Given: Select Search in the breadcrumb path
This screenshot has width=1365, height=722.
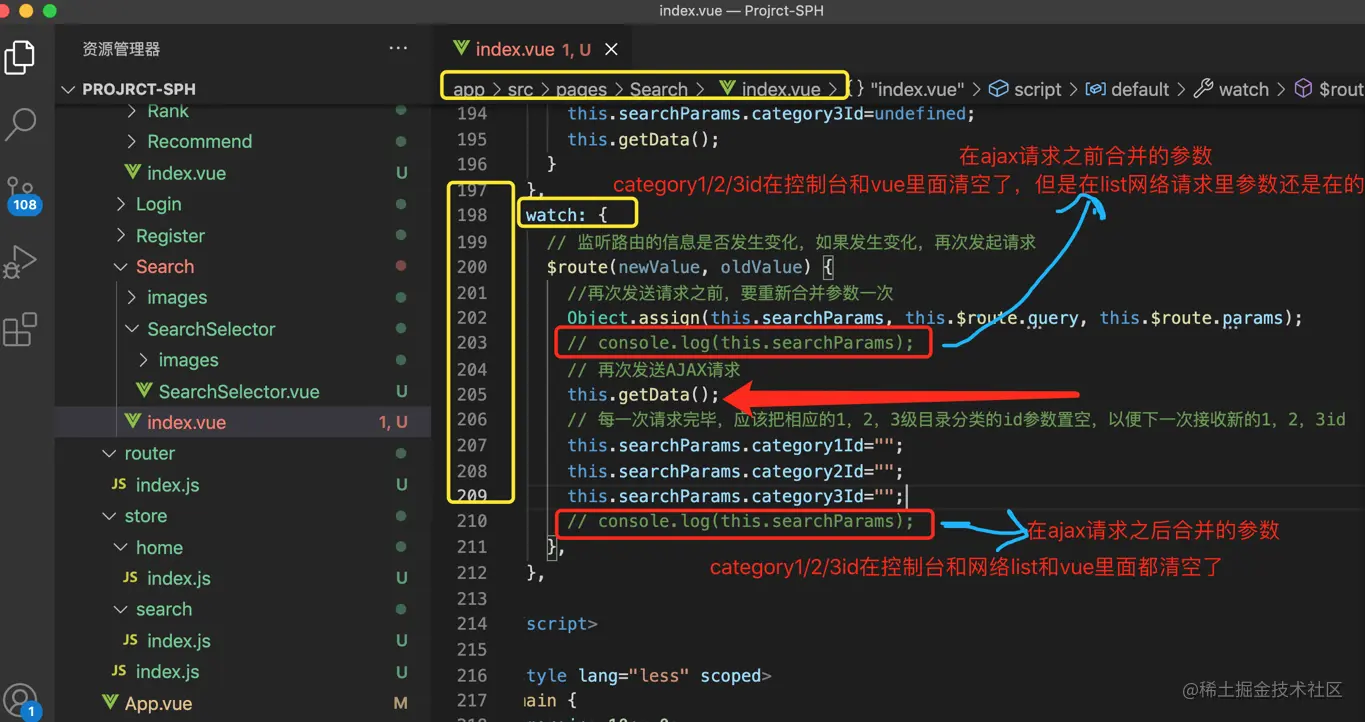Looking at the screenshot, I should [x=659, y=89].
